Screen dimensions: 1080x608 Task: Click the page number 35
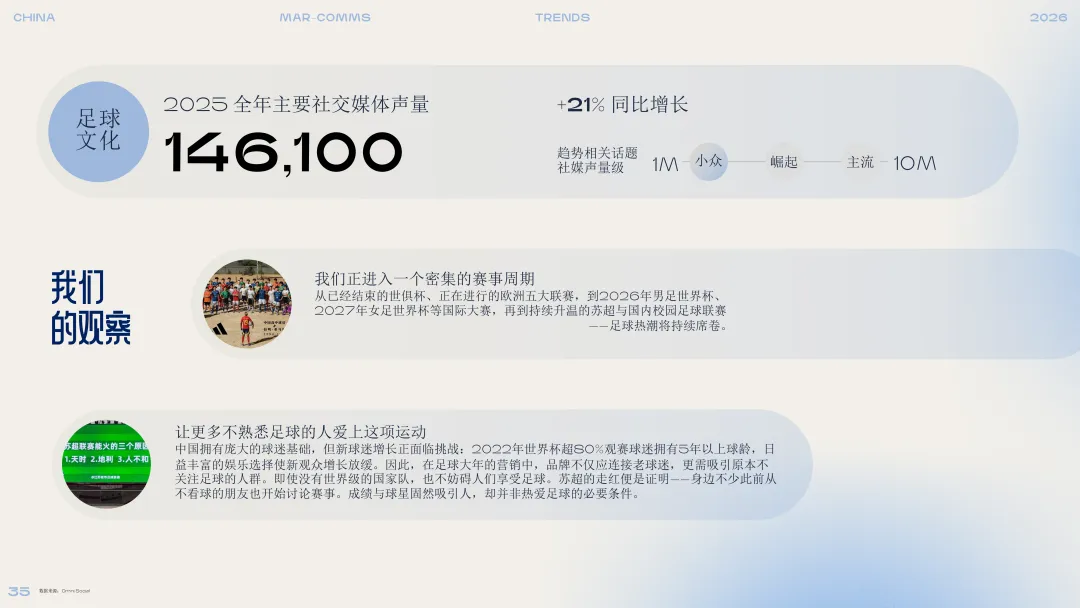(x=19, y=591)
